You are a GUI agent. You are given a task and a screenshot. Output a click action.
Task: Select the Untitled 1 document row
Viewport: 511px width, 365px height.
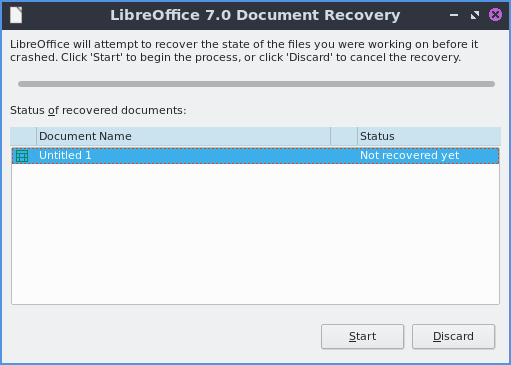pos(255,156)
